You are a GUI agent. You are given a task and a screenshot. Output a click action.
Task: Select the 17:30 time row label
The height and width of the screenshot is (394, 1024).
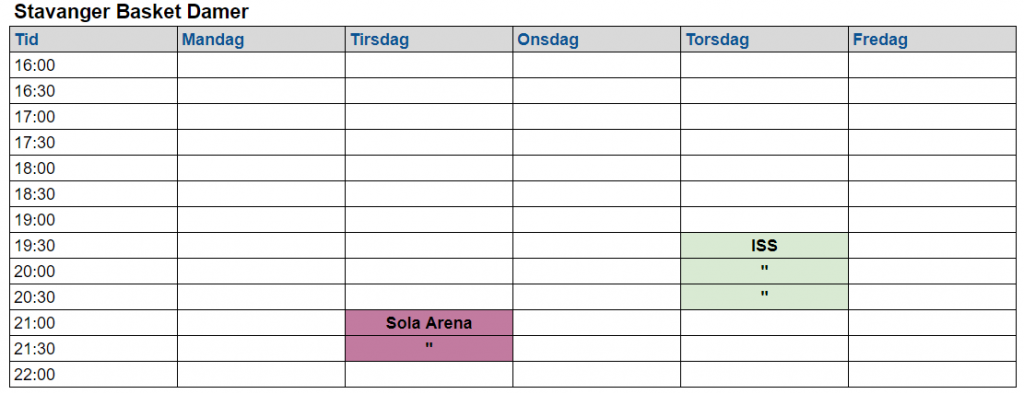93,142
